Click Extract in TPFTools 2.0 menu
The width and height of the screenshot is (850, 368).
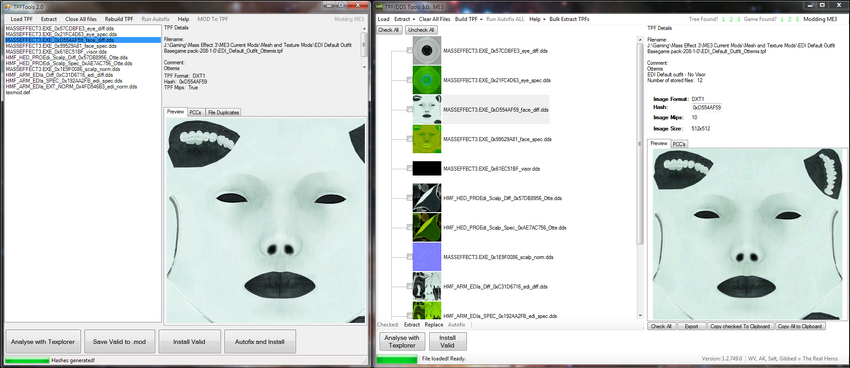(x=49, y=19)
